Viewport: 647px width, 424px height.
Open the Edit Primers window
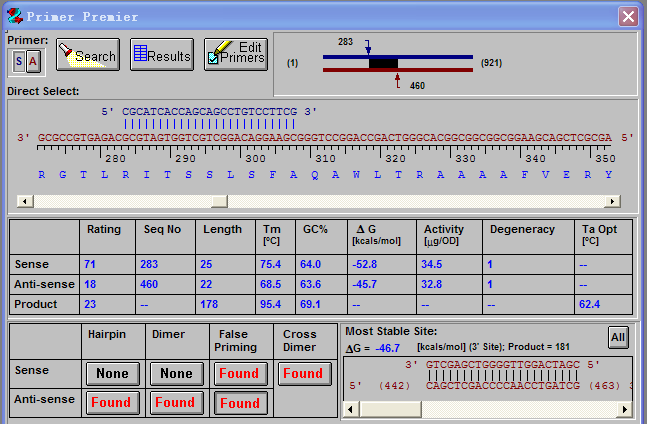pyautogui.click(x=236, y=55)
